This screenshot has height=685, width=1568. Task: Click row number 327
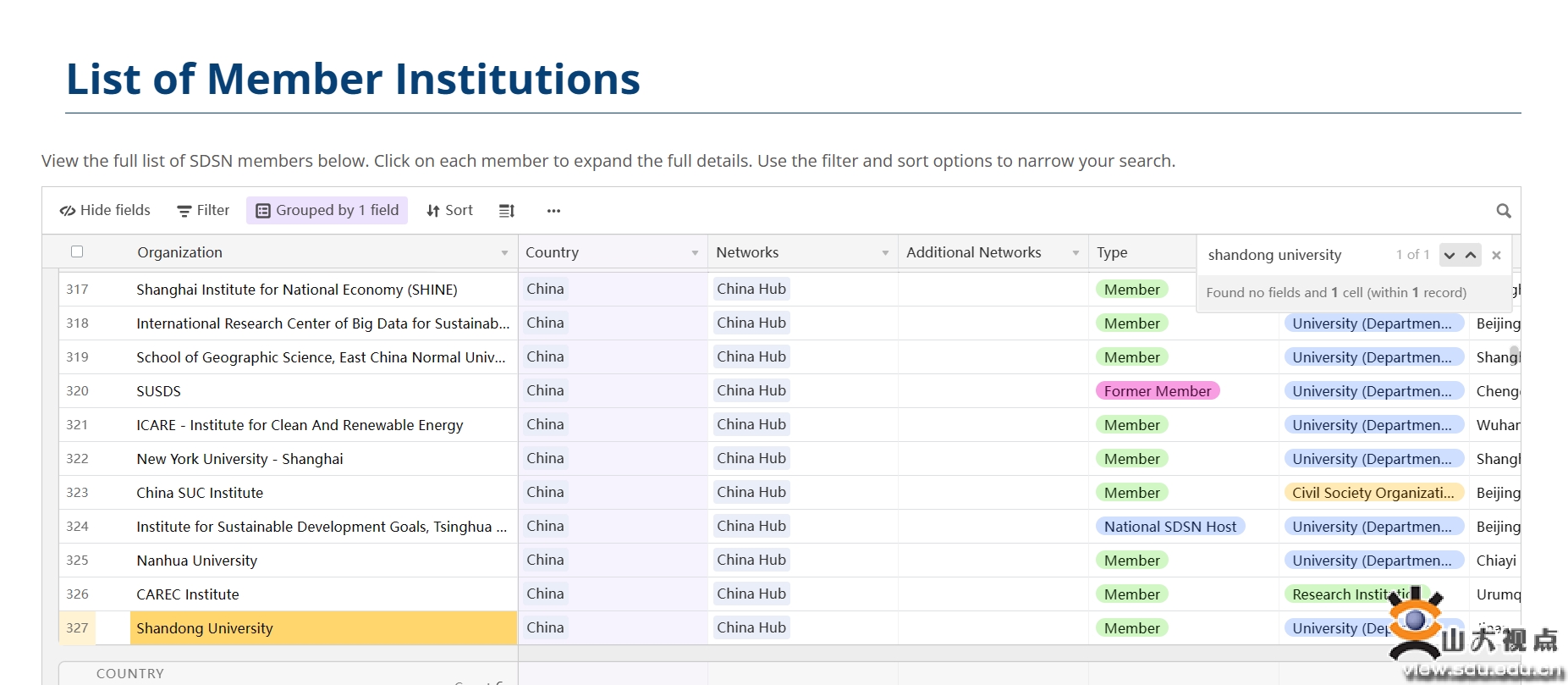[x=77, y=628]
